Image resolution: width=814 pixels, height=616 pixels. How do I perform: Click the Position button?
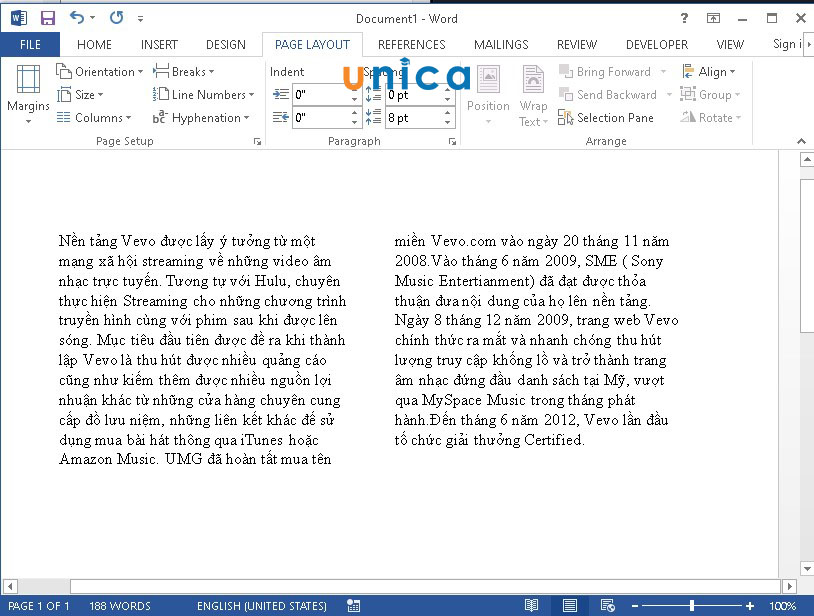pos(488,95)
